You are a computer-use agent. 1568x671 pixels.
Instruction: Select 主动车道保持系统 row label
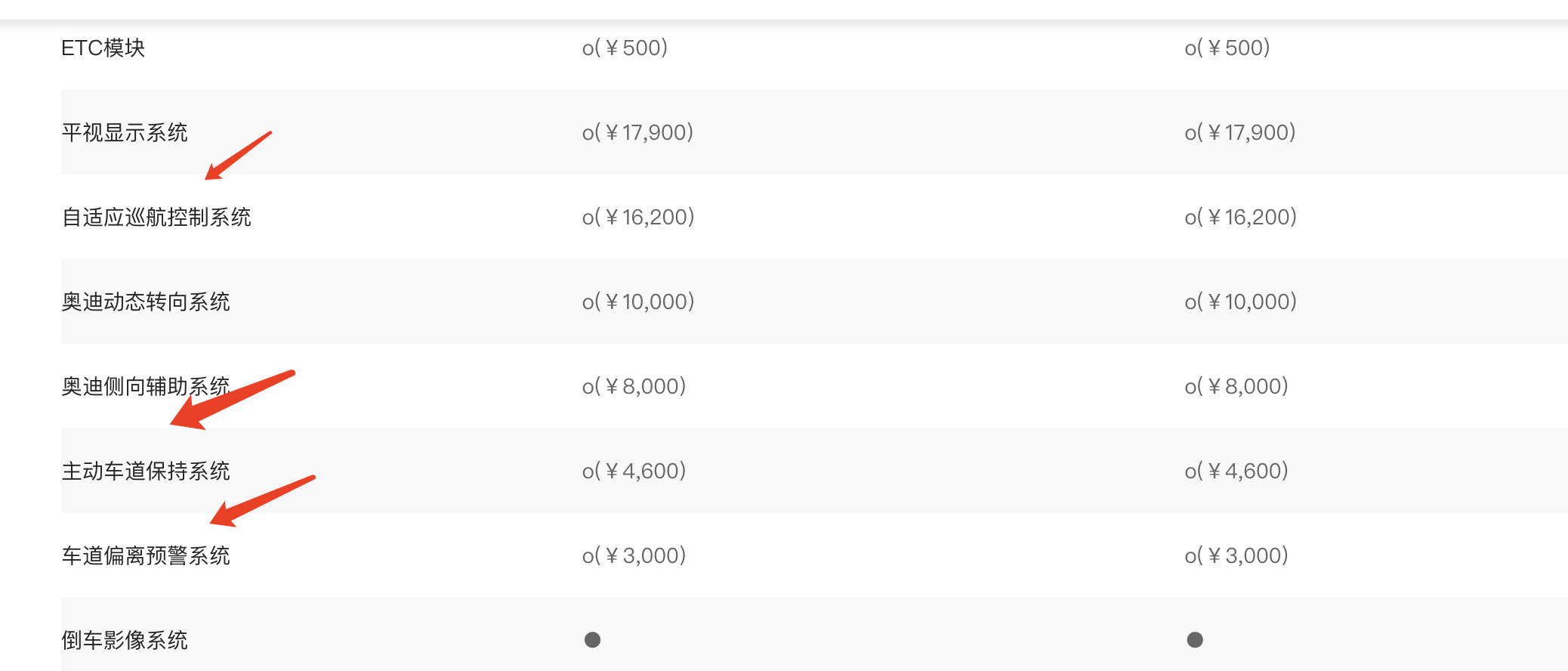click(146, 471)
